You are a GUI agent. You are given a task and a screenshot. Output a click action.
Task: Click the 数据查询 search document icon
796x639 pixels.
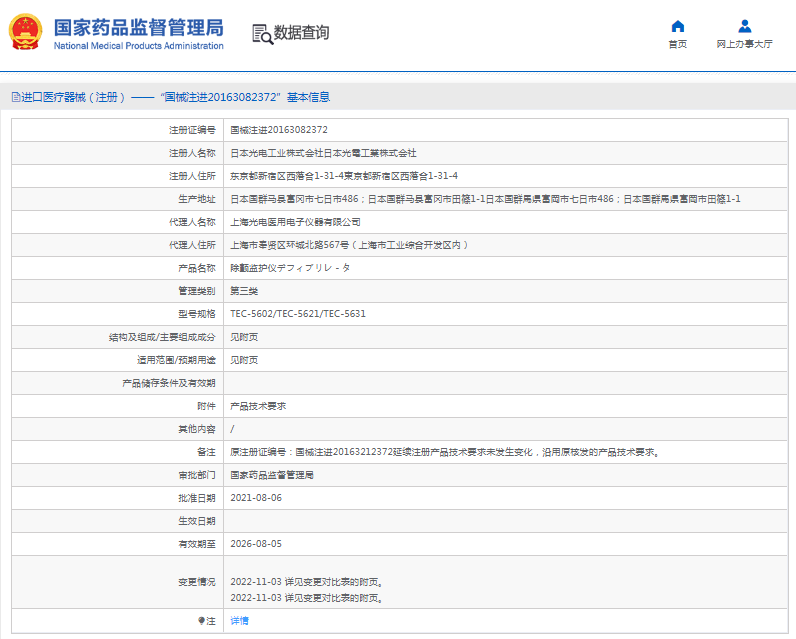point(262,33)
